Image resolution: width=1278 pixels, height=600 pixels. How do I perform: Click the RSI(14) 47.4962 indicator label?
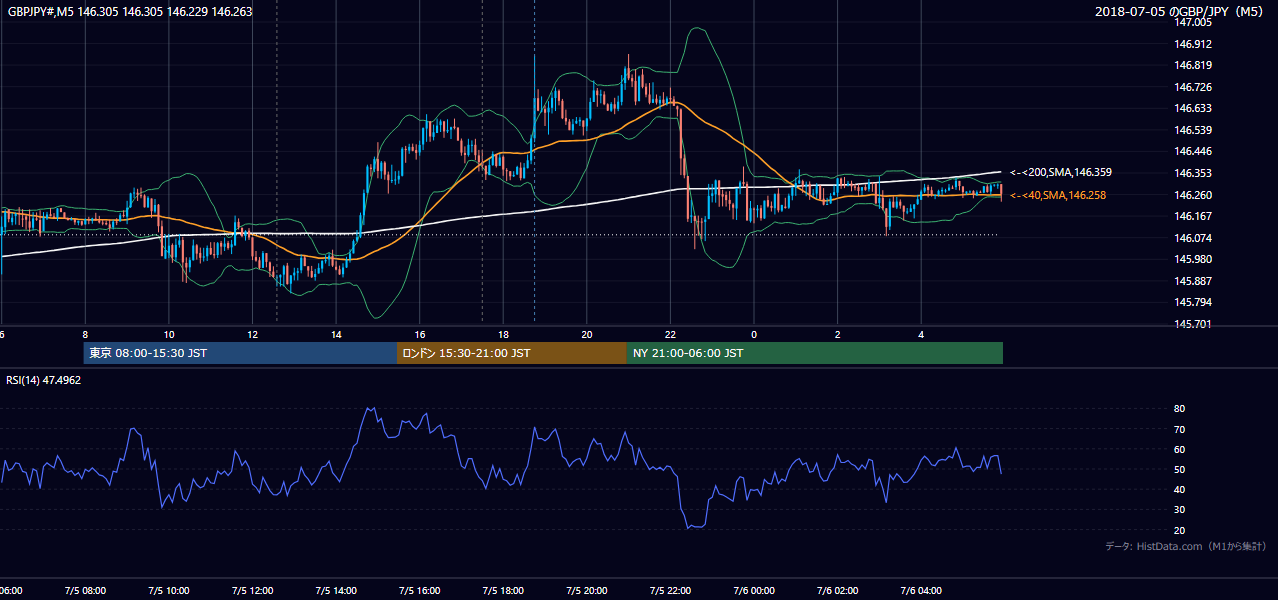click(44, 380)
